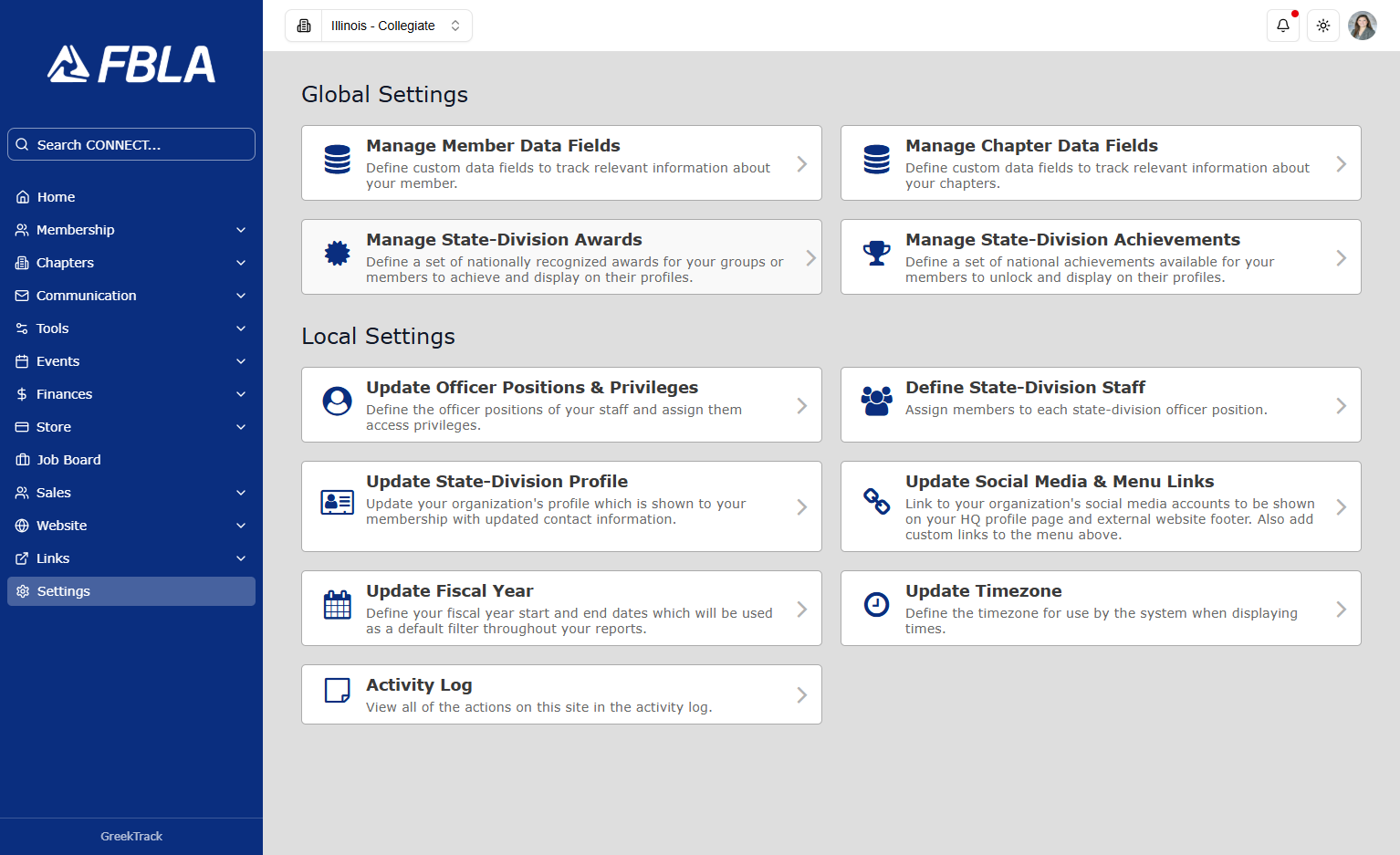Click the group icon for Define State-Division Staff

pos(877,401)
